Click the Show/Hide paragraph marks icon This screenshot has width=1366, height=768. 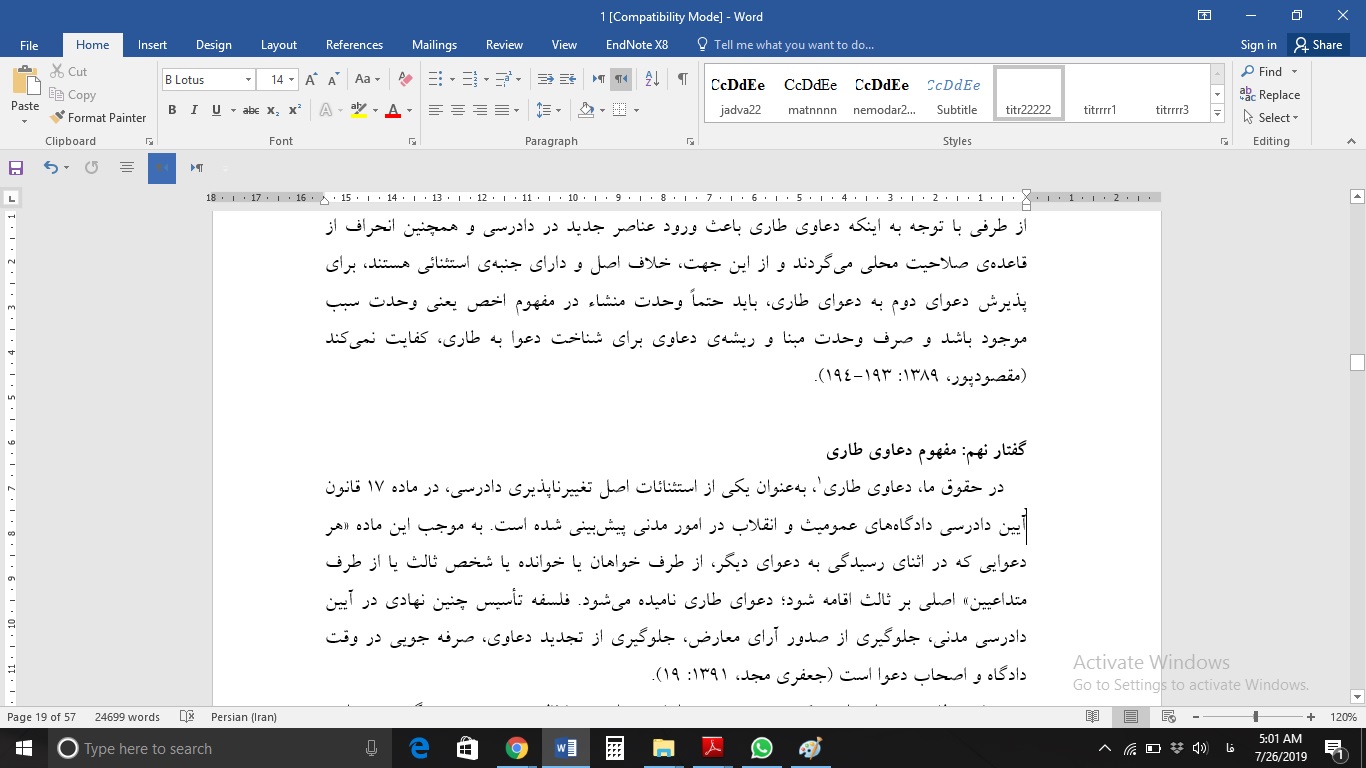pos(683,78)
